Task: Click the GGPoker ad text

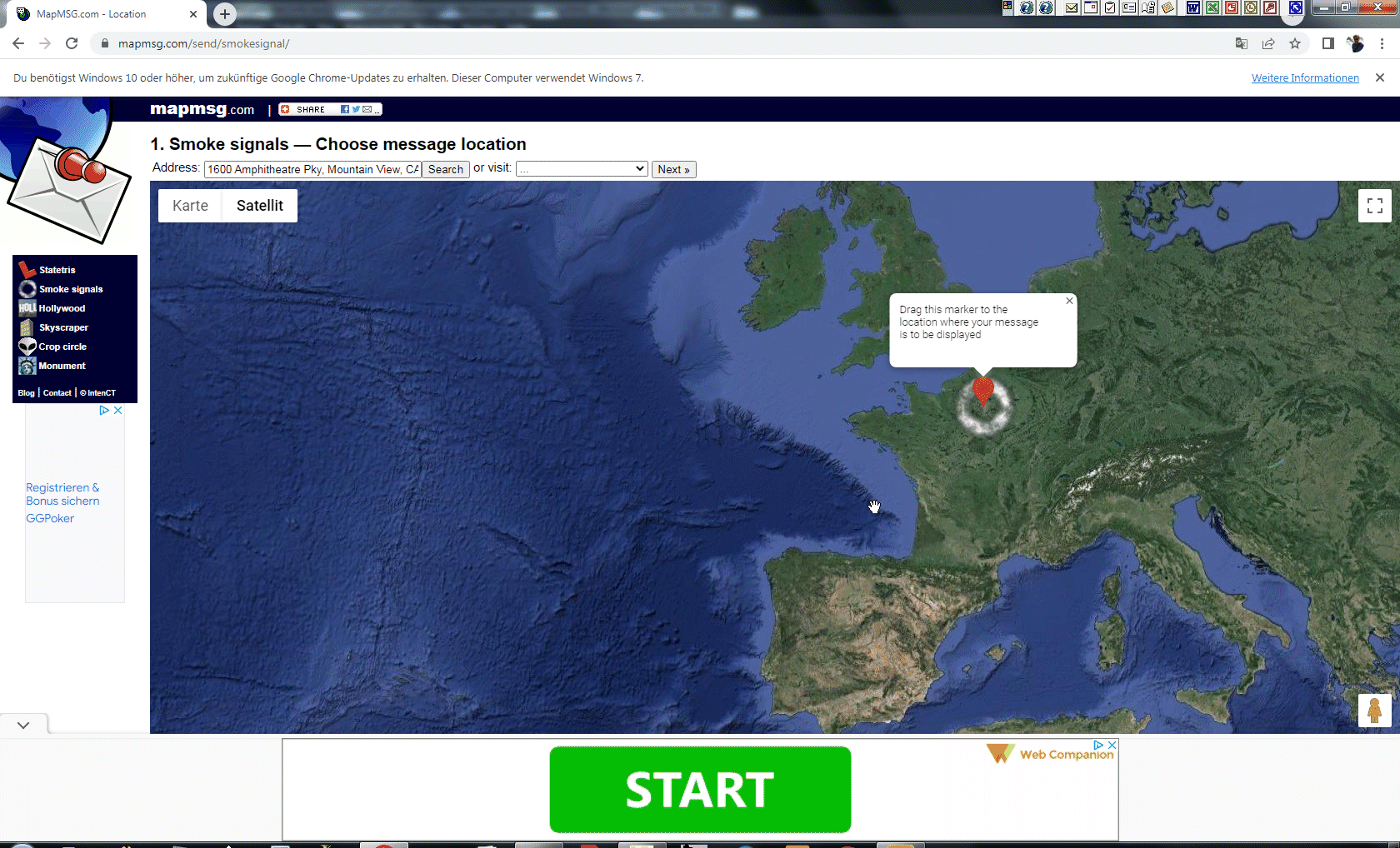Action: [50, 518]
